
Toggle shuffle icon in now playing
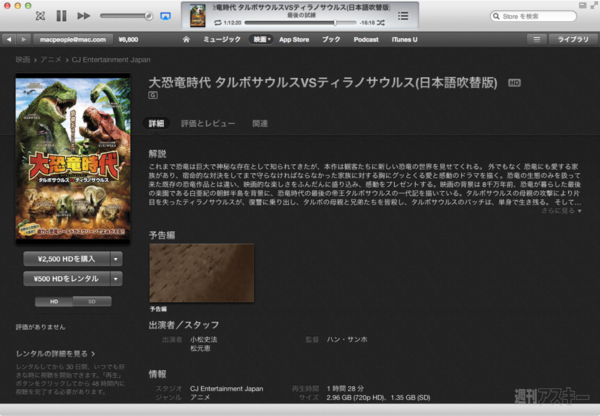pyautogui.click(x=381, y=23)
